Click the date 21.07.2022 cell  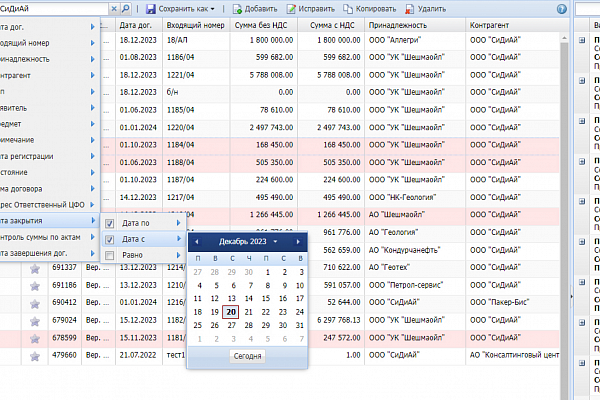point(139,355)
